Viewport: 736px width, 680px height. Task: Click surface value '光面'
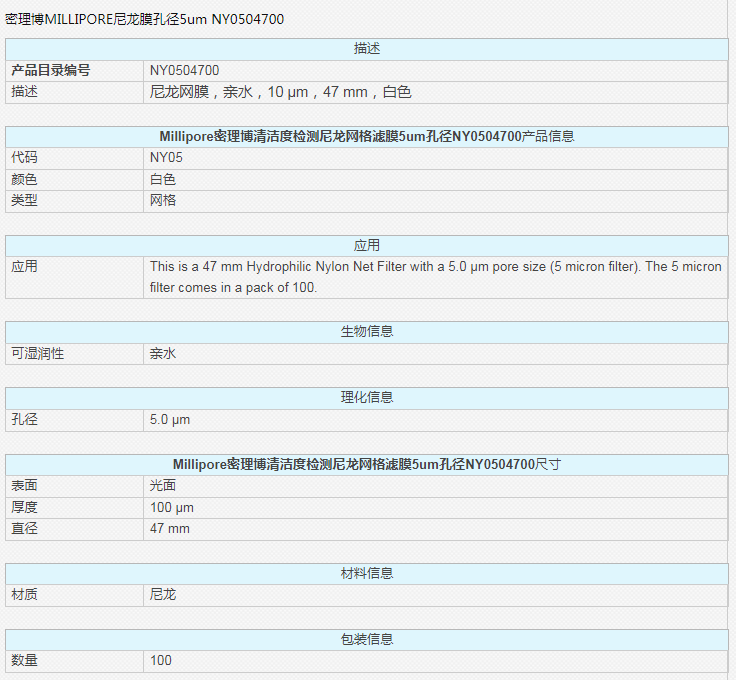point(163,486)
